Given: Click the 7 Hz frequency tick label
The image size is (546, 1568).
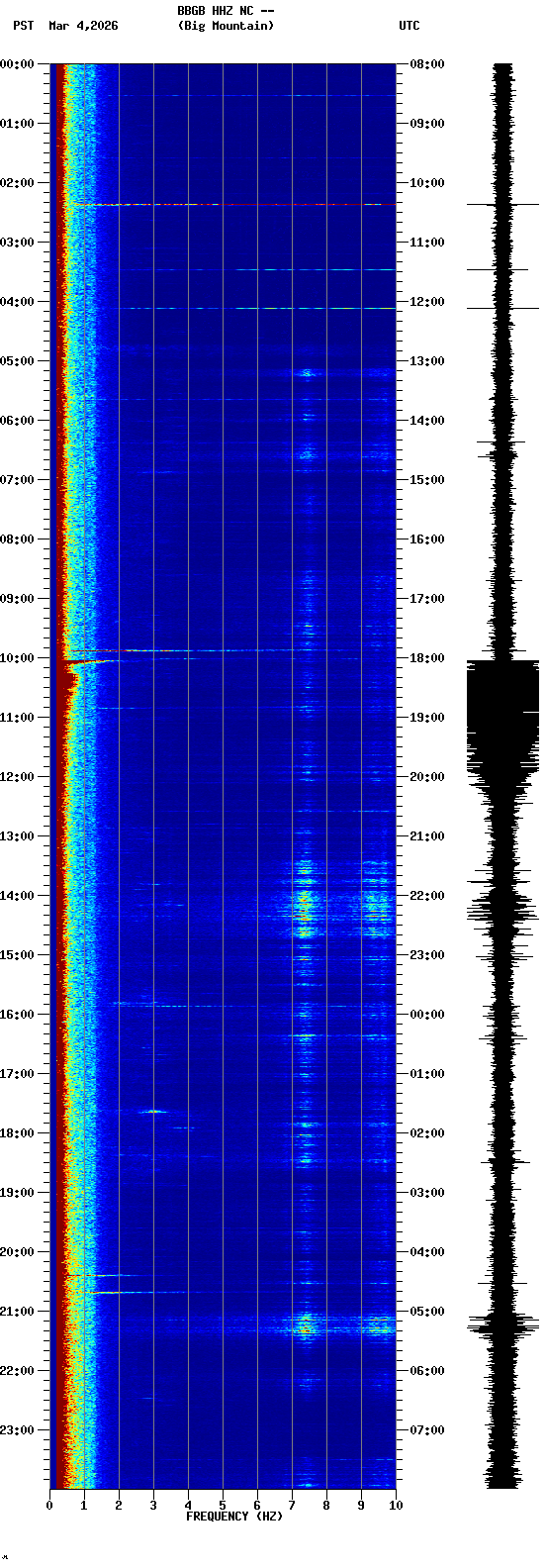Looking at the screenshot, I should click(x=292, y=1506).
